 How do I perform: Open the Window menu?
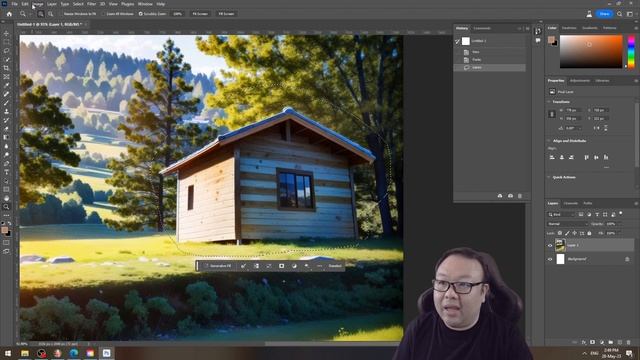point(145,4)
